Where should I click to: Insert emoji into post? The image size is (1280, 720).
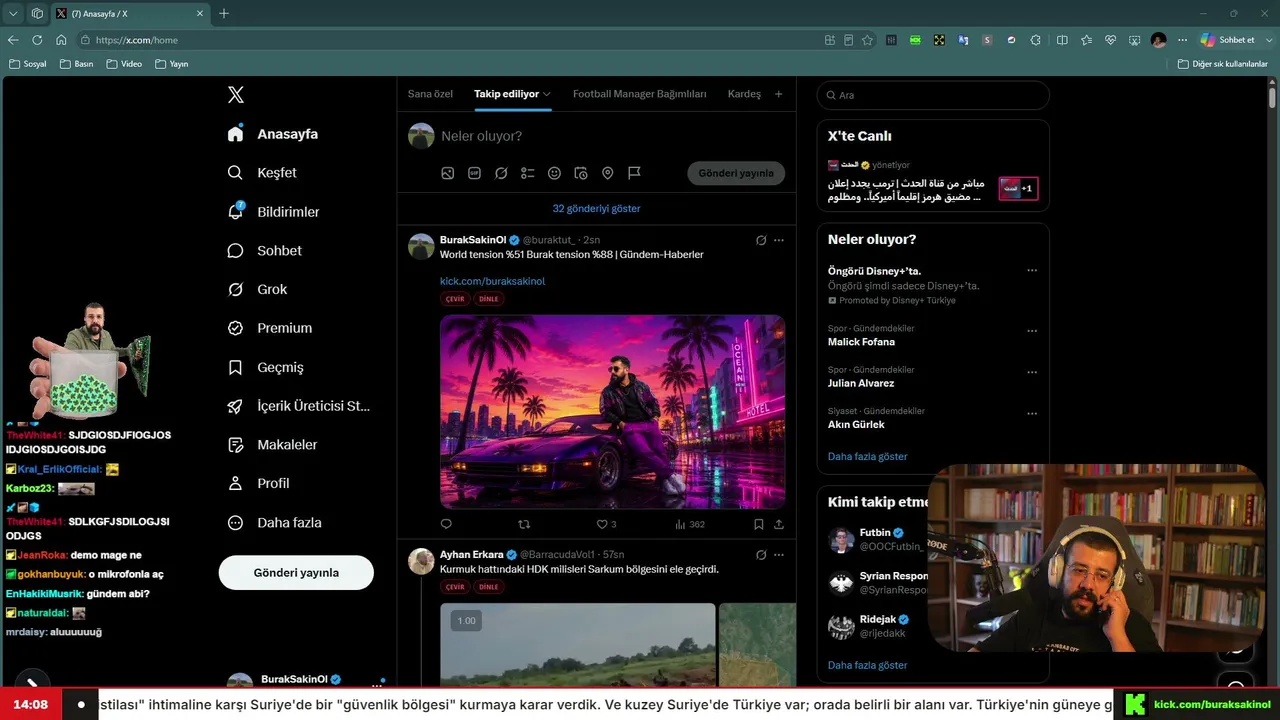tap(554, 173)
